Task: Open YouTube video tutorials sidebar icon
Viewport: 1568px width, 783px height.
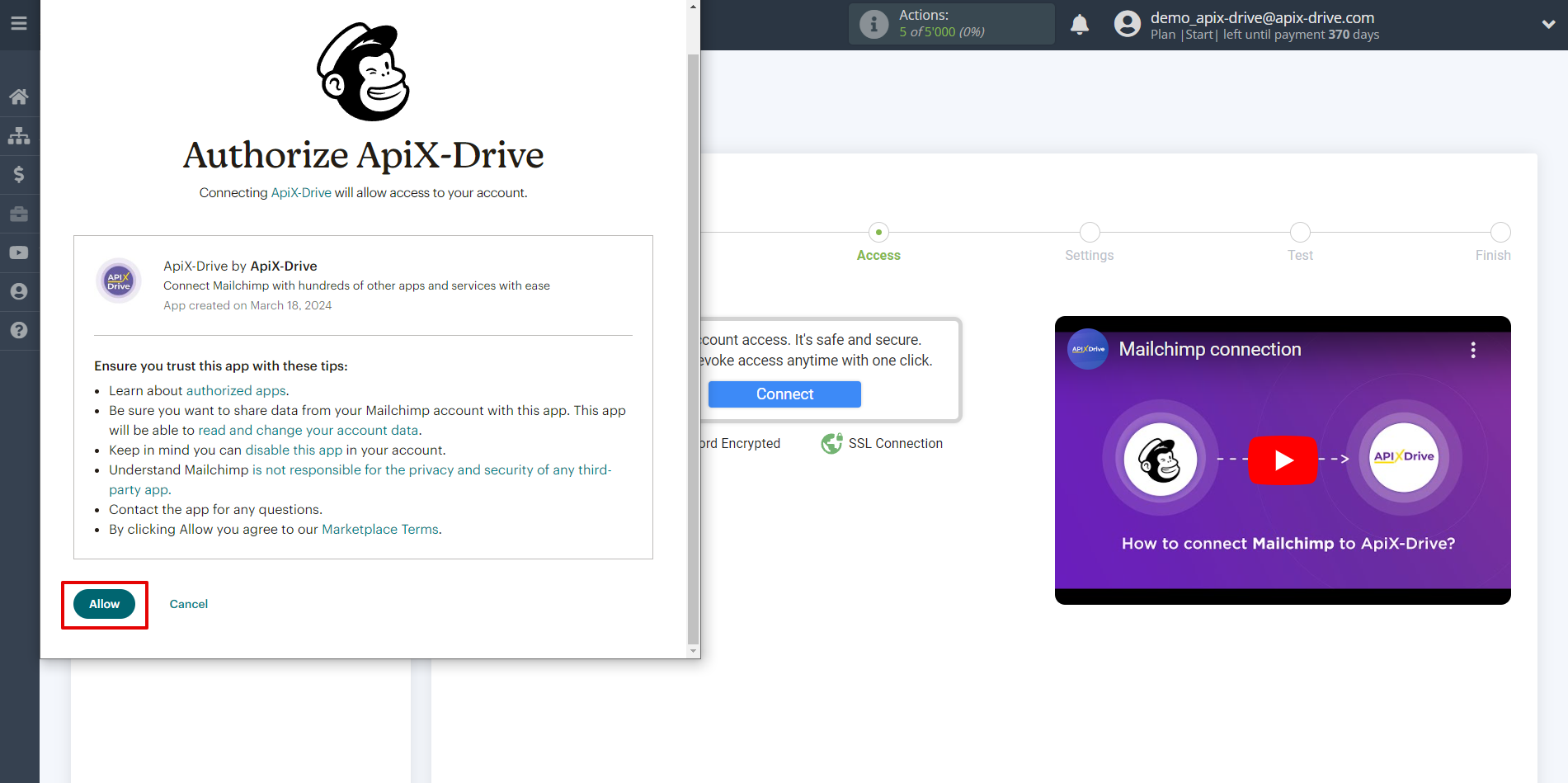Action: click(19, 252)
